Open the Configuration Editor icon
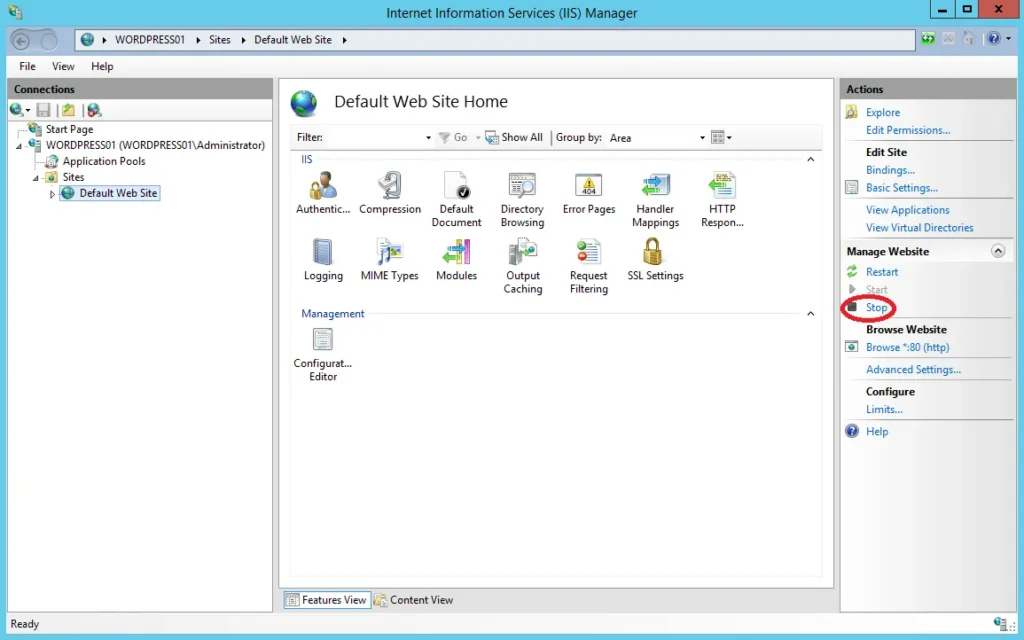Viewport: 1024px width, 640px height. click(x=322, y=341)
